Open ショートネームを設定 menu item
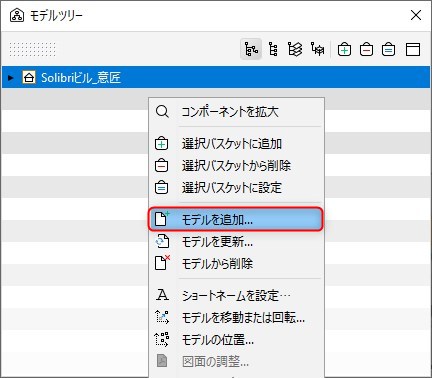 236,295
